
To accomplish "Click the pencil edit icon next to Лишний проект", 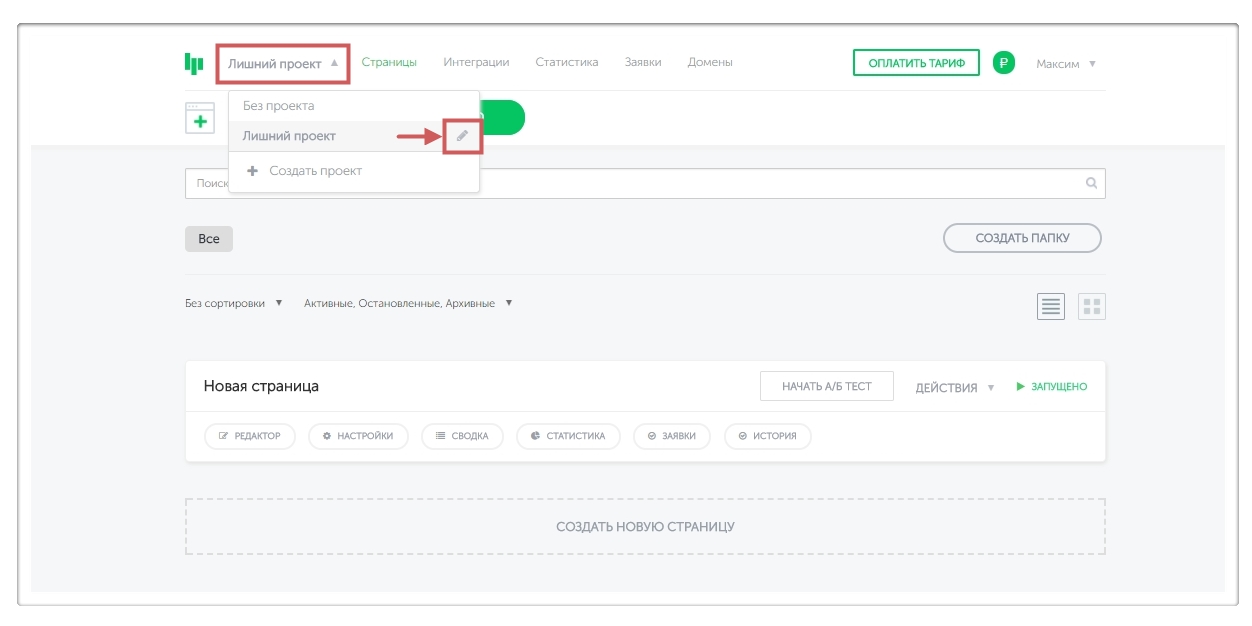I will click(462, 136).
